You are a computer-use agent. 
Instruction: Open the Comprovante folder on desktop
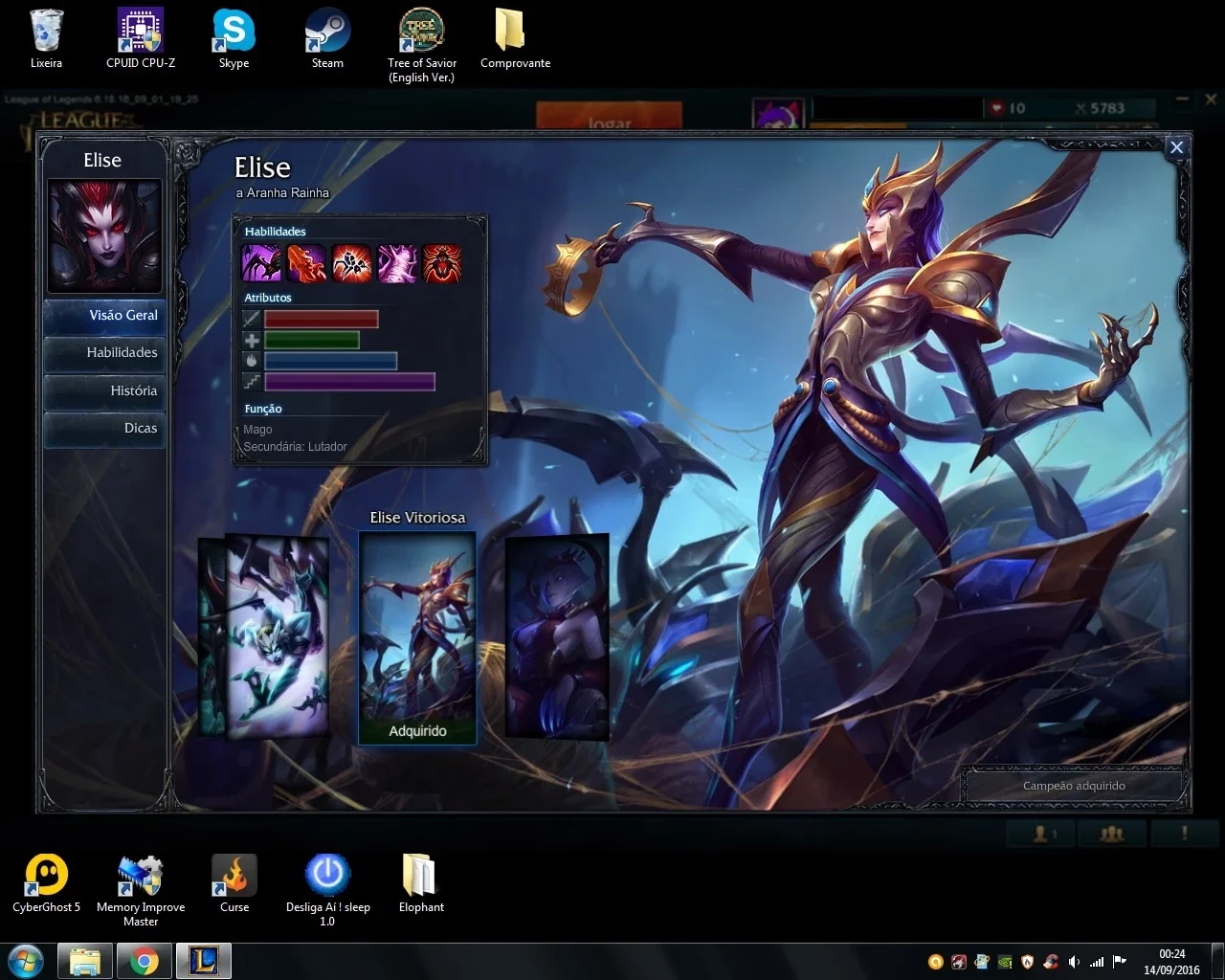[x=515, y=38]
